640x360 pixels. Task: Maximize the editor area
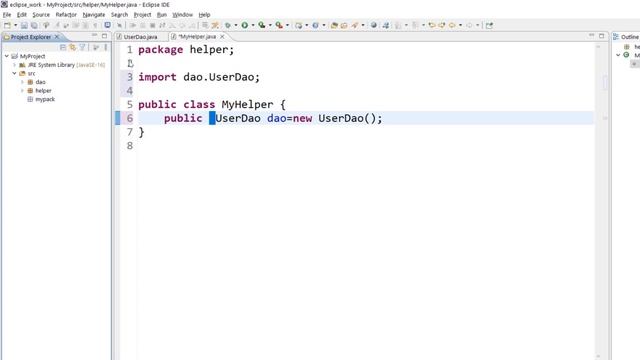(602, 36)
